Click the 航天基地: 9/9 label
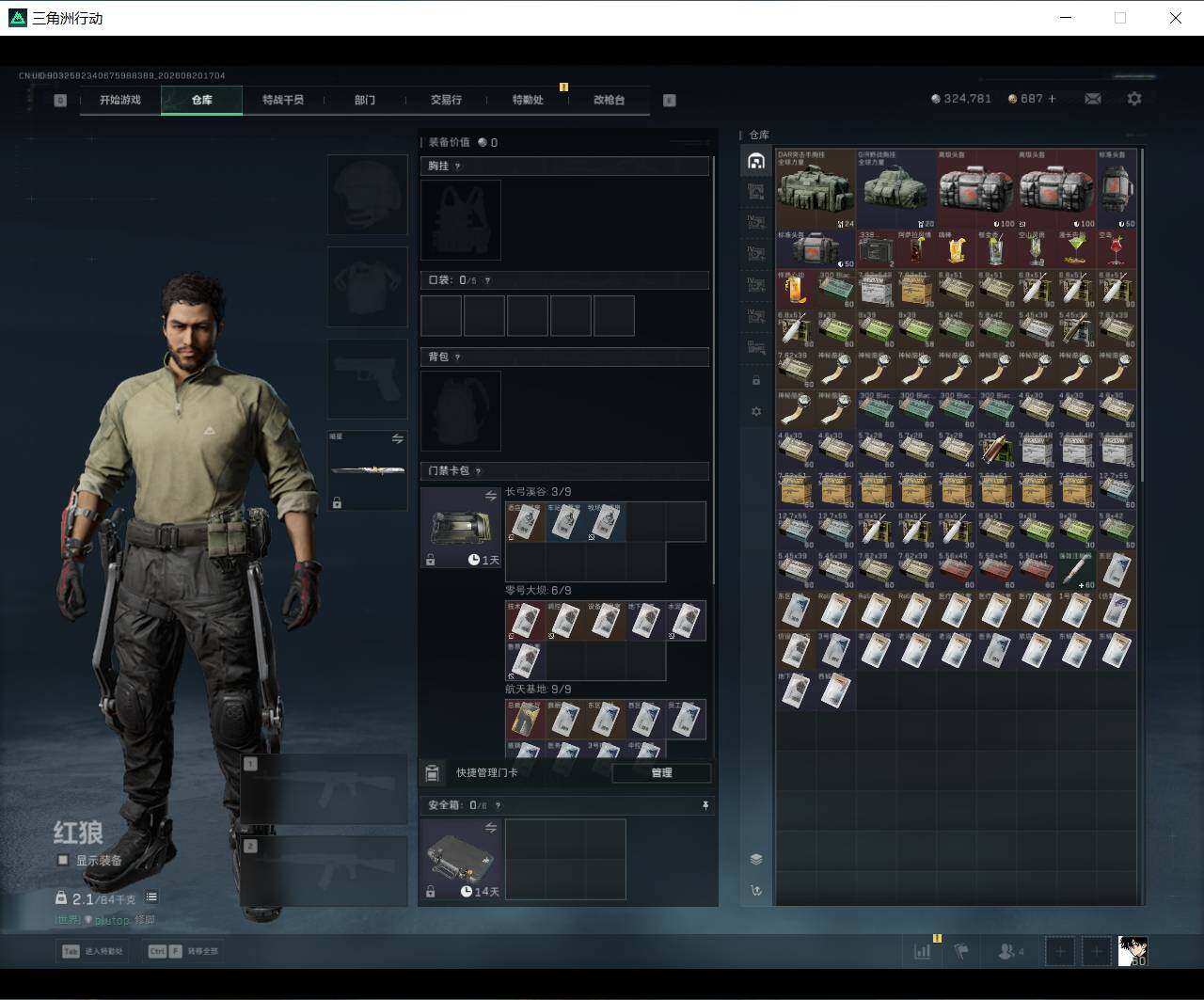The width and height of the screenshot is (1204, 1000). pos(538,690)
